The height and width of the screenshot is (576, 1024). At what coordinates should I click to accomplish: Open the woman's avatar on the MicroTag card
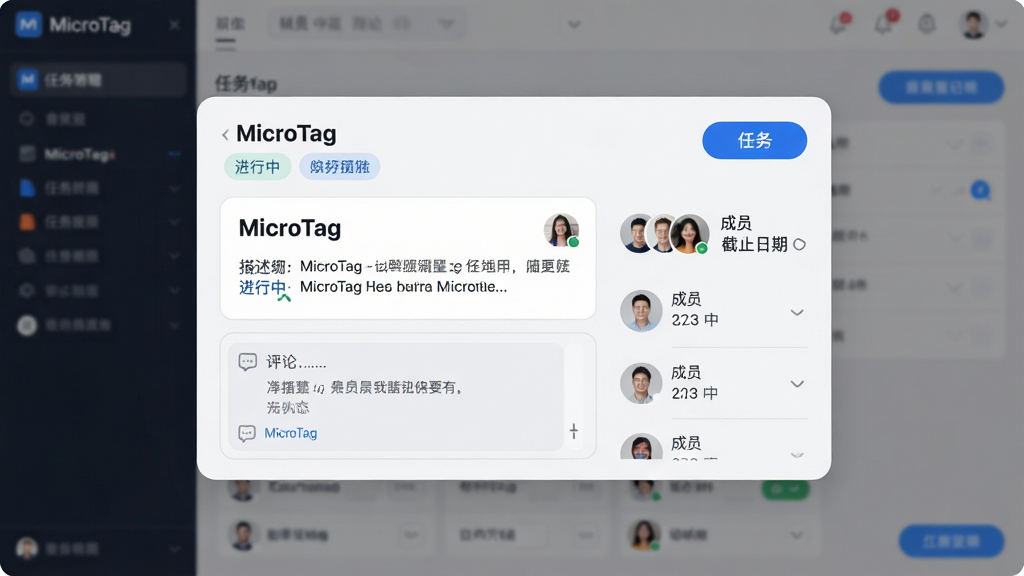561,230
